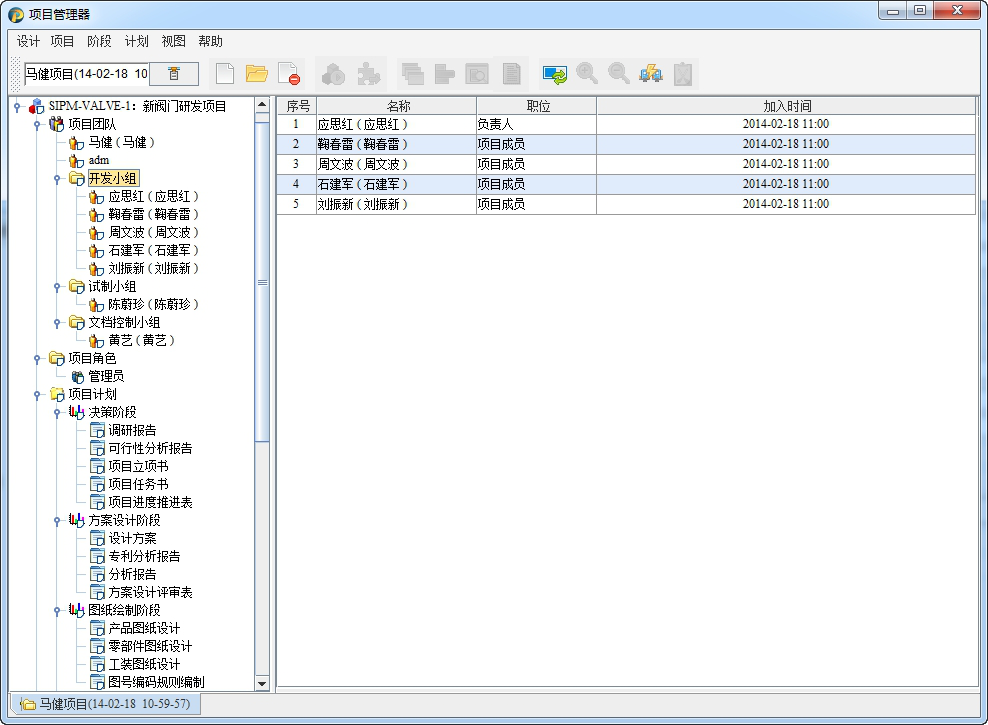Open the 项目 menu
This screenshot has height=725, width=988.
pos(62,42)
